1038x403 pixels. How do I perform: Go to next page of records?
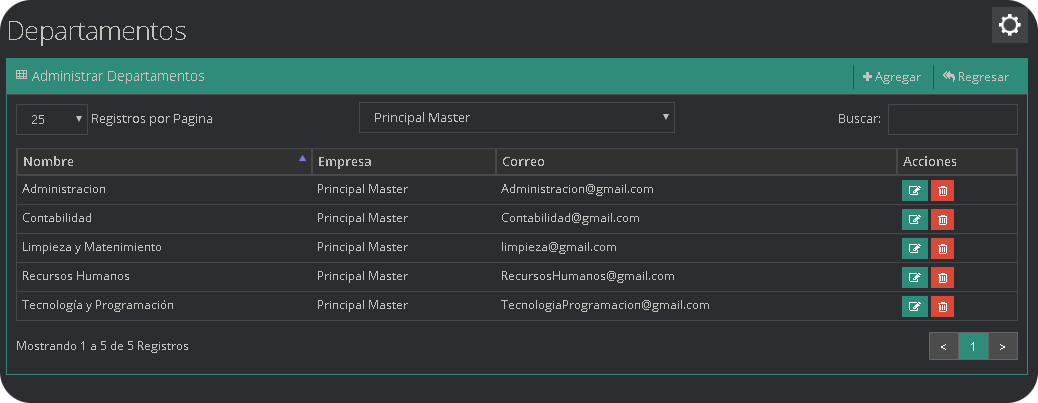[x=1003, y=346]
